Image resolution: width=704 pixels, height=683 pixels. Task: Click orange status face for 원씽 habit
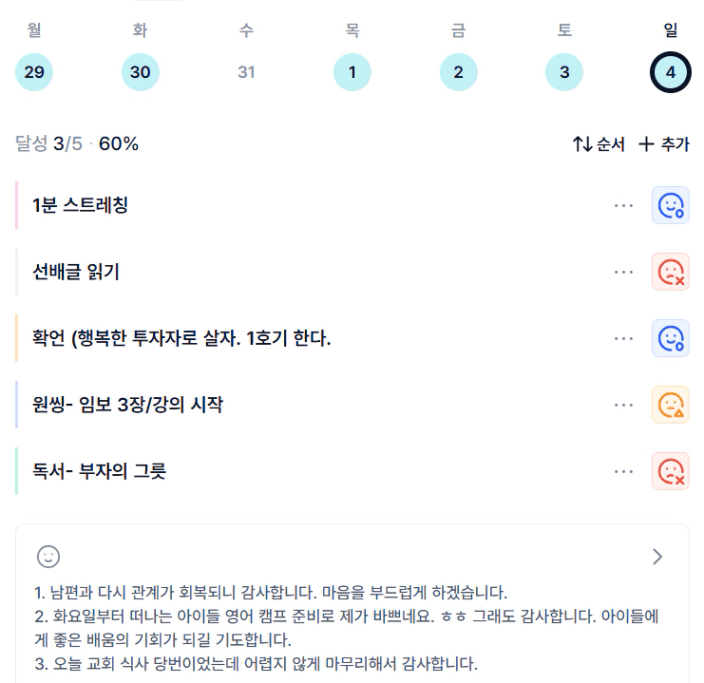[670, 405]
